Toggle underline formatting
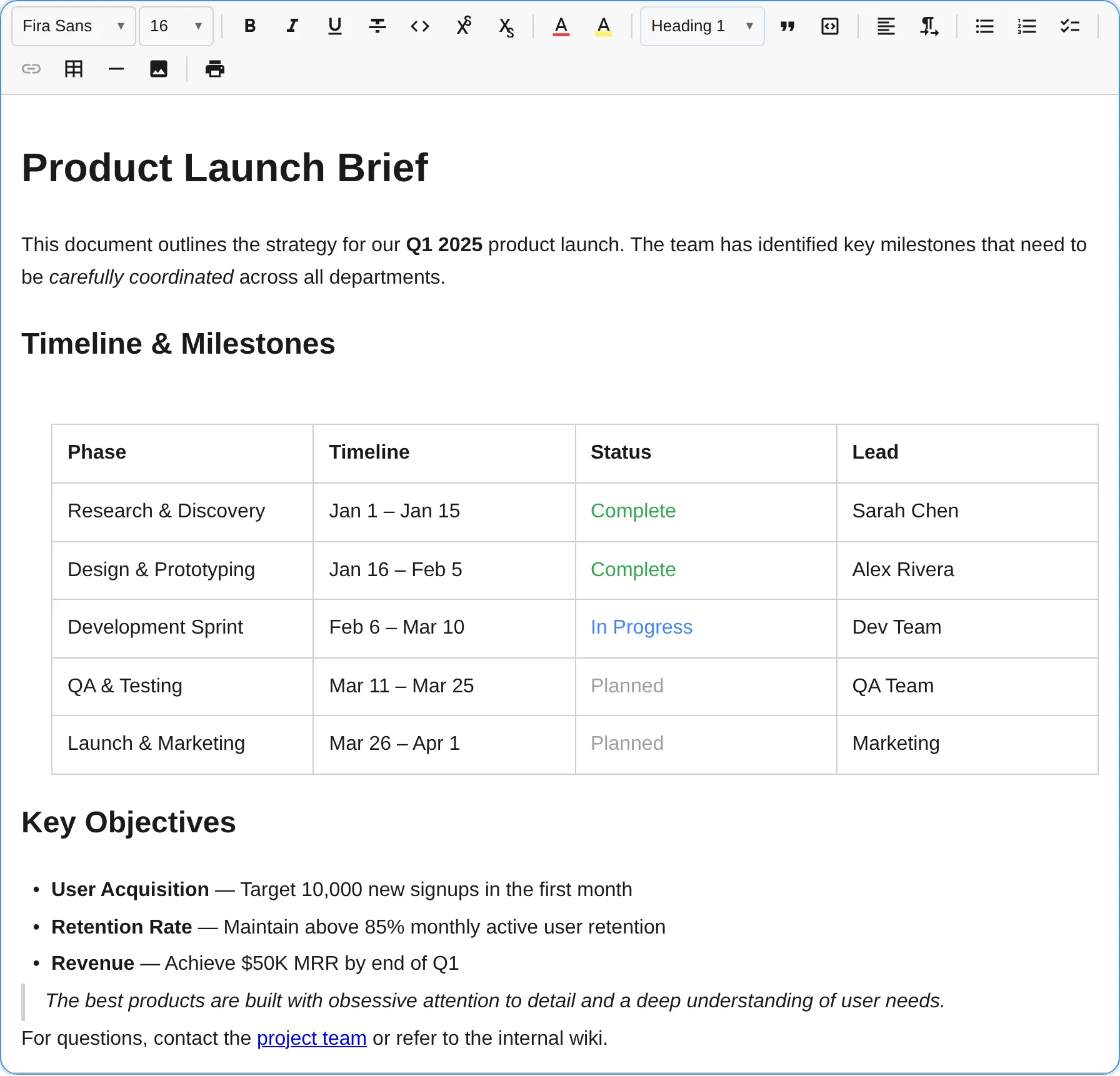The height and width of the screenshot is (1076, 1120). click(334, 26)
